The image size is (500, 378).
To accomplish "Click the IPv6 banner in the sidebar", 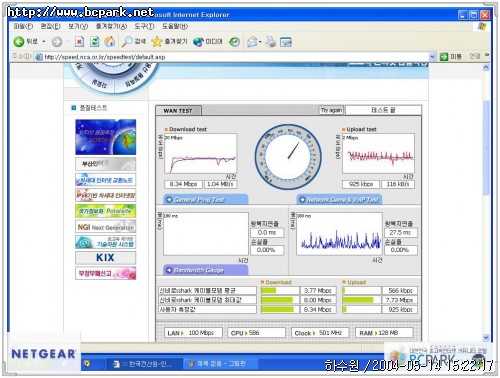I will click(105, 195).
